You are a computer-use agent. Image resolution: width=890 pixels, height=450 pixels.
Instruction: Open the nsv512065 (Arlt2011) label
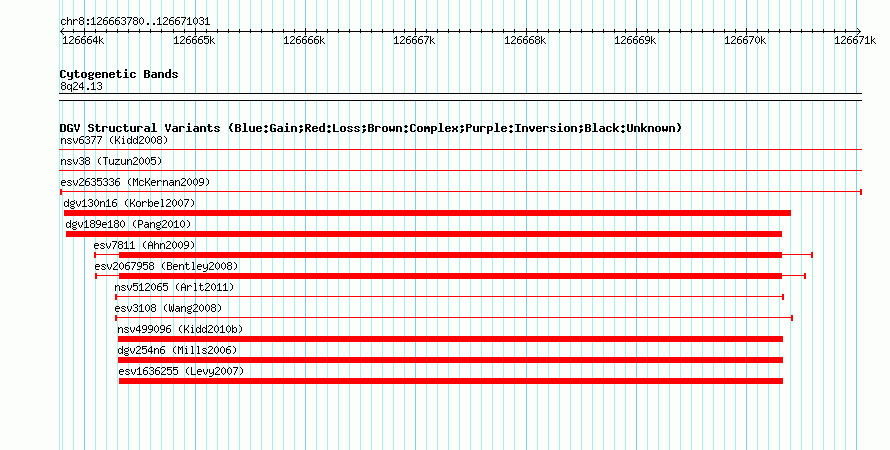pos(174,287)
